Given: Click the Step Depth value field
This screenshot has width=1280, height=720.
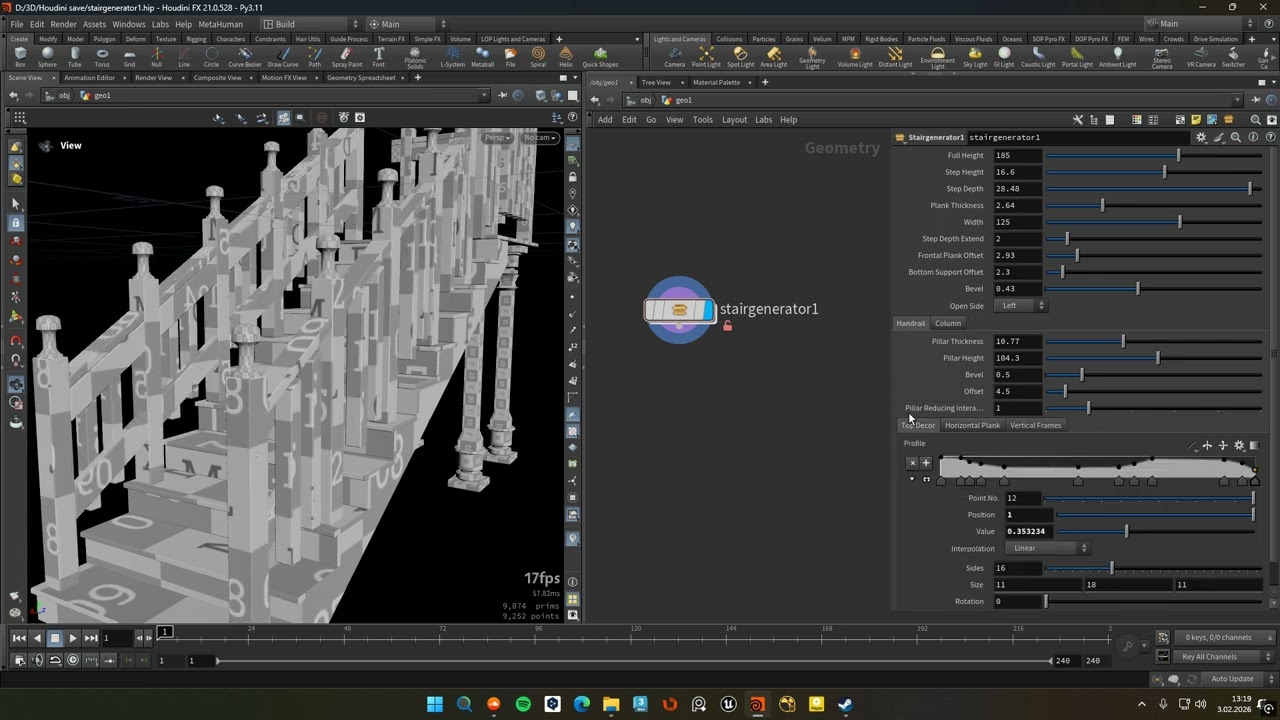Looking at the screenshot, I should click(1017, 189).
